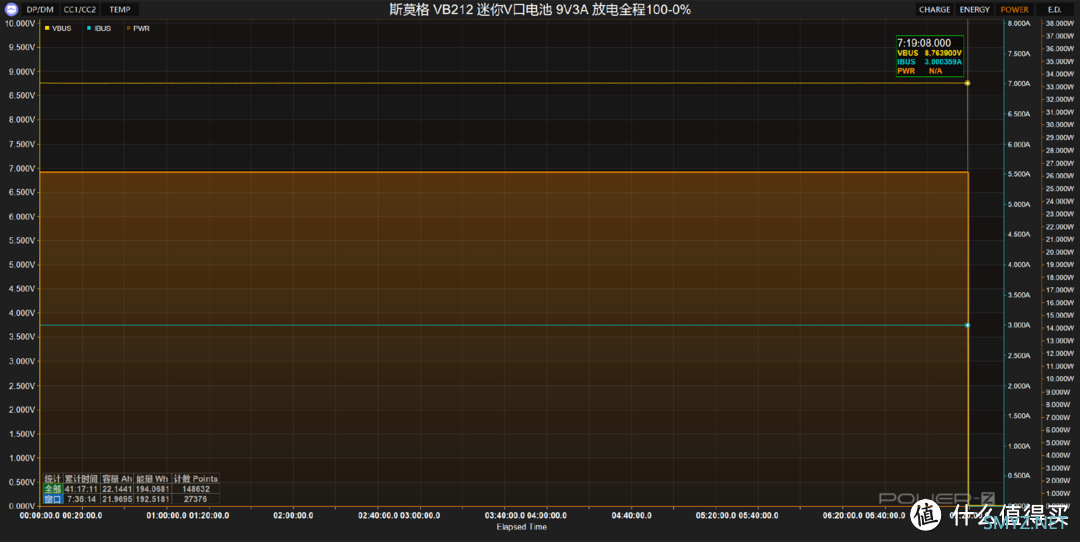
Task: Click the 容量 Ah column header
Action: point(117,479)
